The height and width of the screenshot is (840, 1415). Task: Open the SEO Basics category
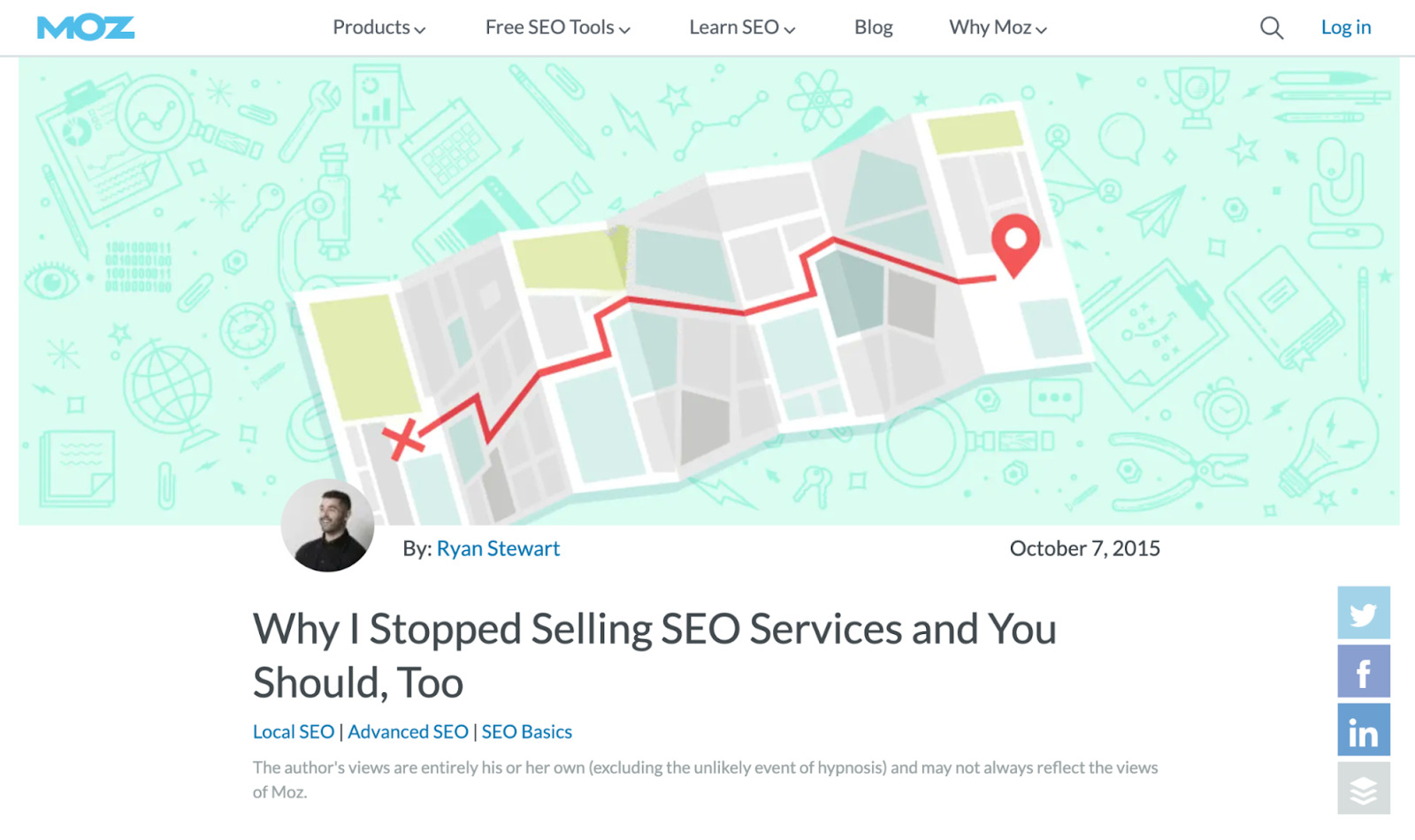[526, 731]
